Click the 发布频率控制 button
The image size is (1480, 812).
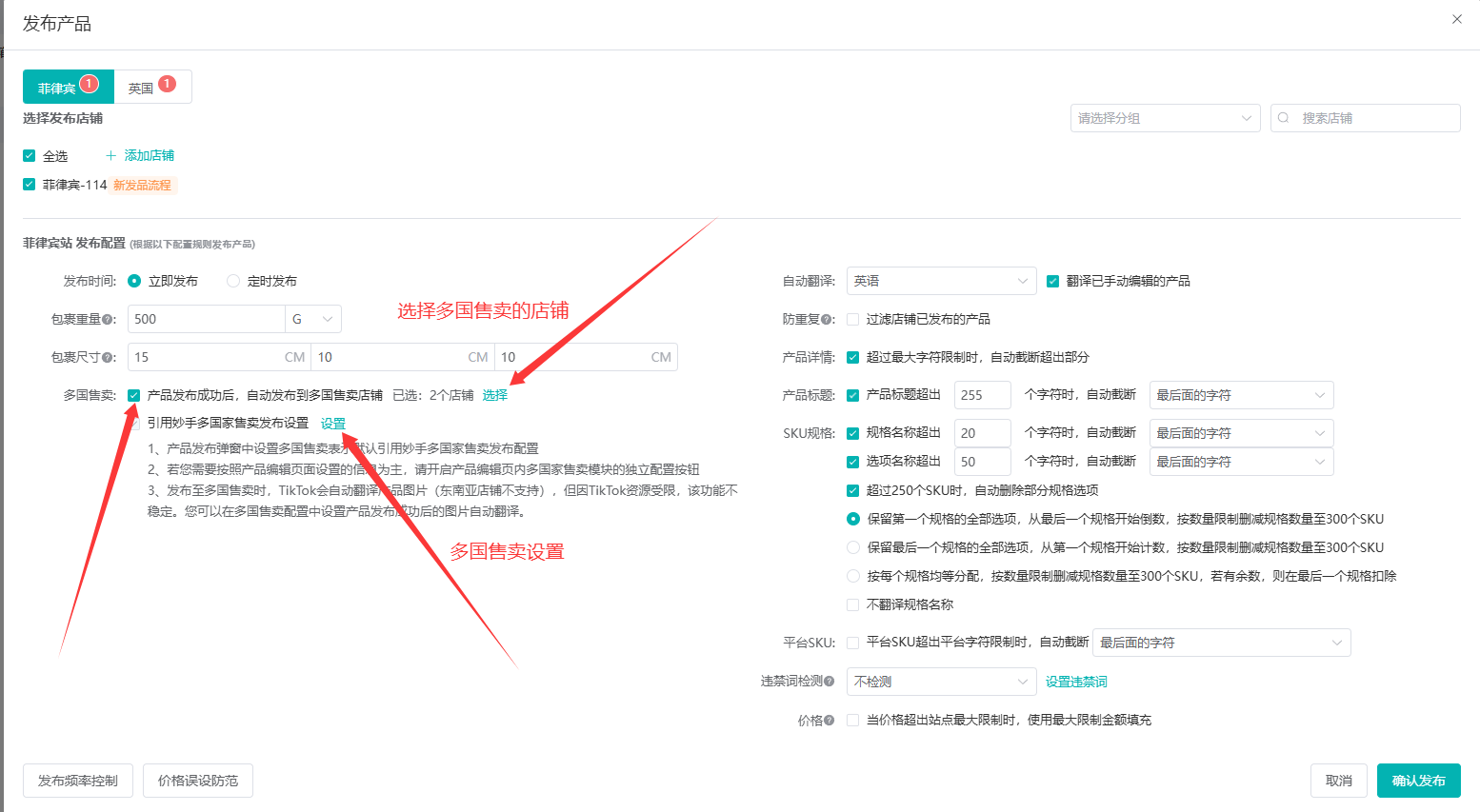[x=78, y=781]
